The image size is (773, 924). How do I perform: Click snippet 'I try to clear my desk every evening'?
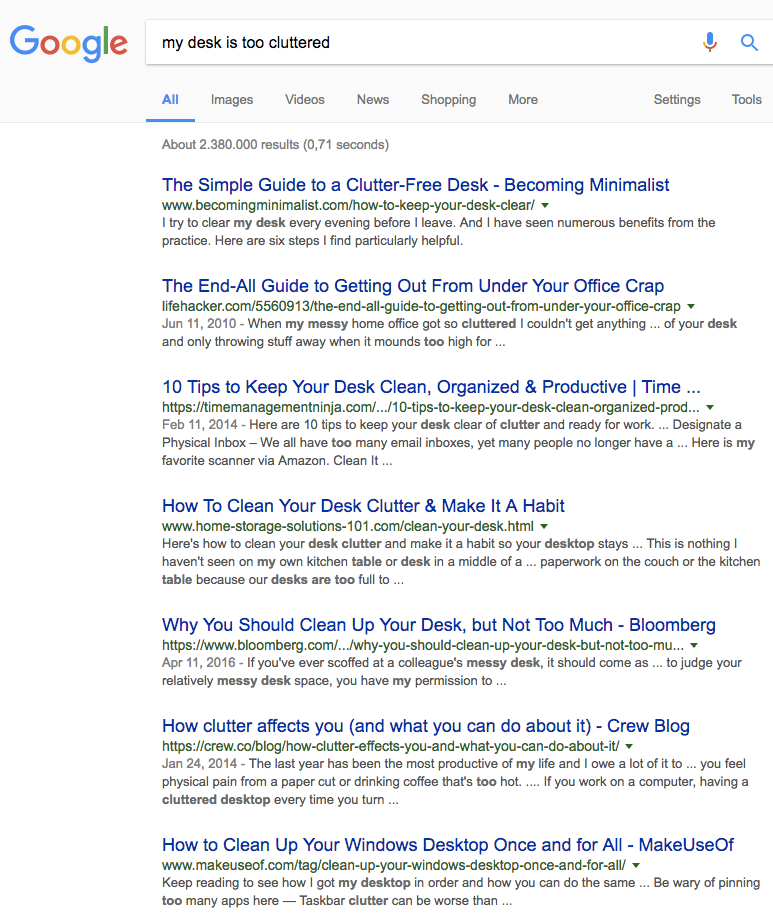[x=438, y=232]
